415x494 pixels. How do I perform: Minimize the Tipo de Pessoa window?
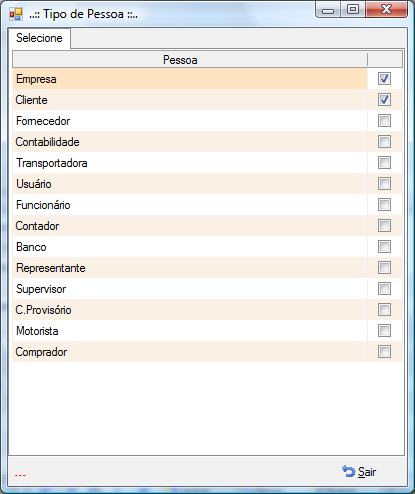[x=328, y=10]
